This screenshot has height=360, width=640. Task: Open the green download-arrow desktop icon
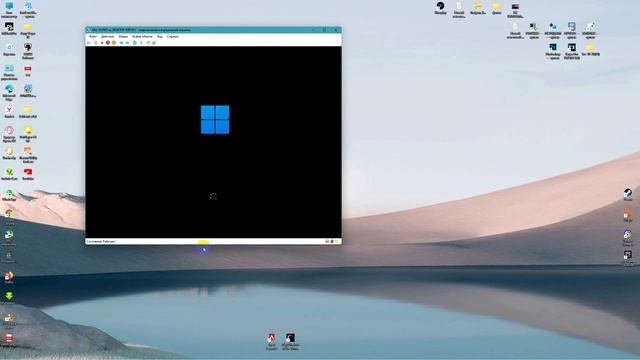click(x=9, y=296)
